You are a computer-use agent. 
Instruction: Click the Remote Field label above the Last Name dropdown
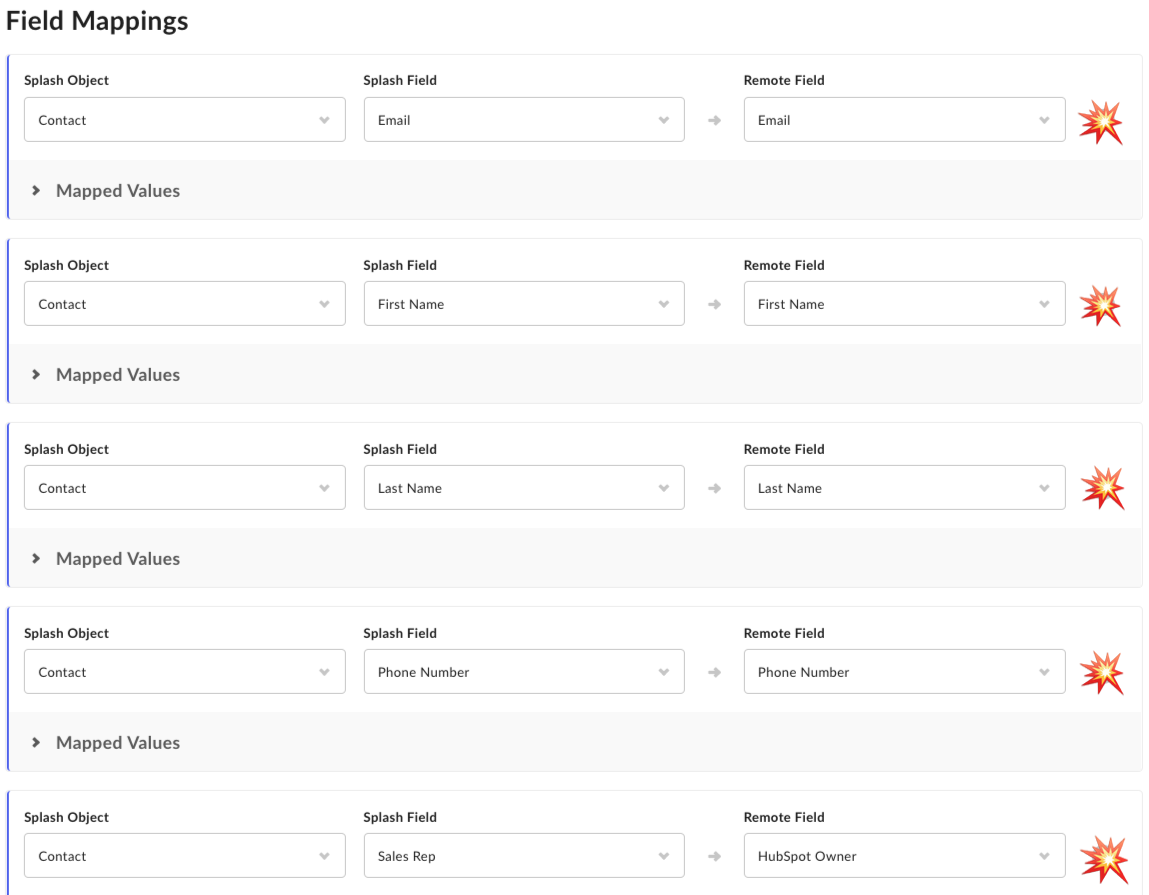(x=784, y=449)
